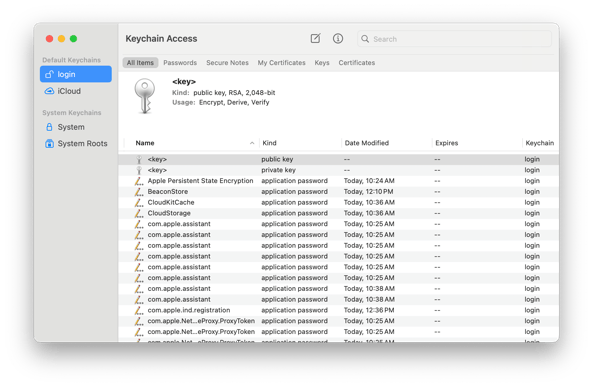Image resolution: width=593 pixels, height=387 pixels.
Task: Click the key icon on the public key row
Action: click(139, 159)
